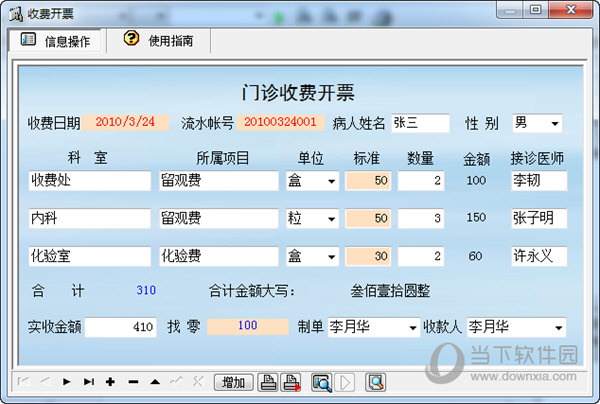
Task: Click the 病人姓名 field containing 张三
Action: (x=421, y=123)
